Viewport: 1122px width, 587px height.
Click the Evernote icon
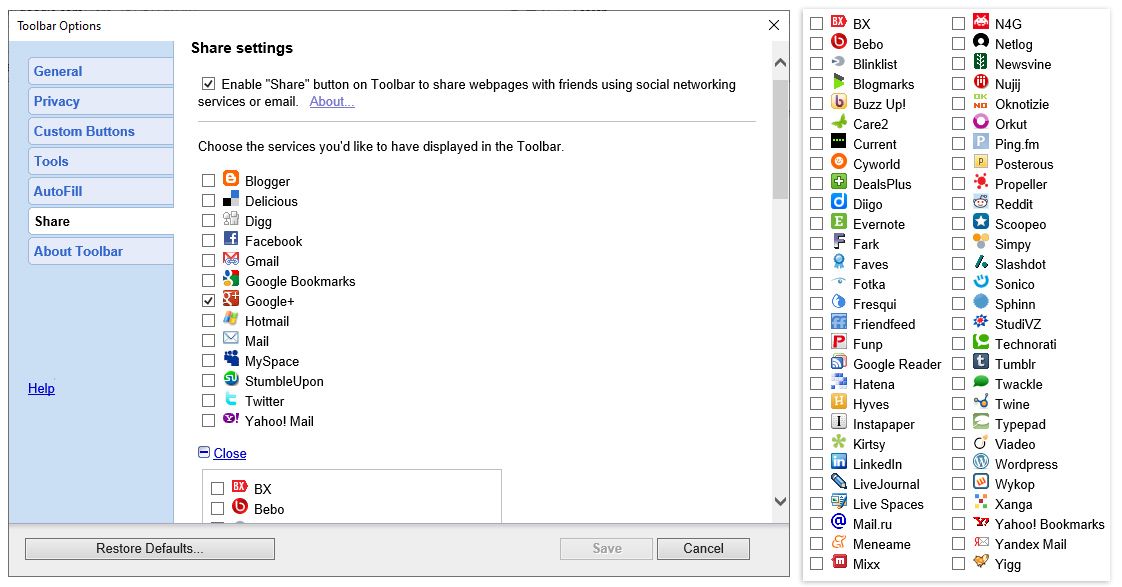pos(839,222)
